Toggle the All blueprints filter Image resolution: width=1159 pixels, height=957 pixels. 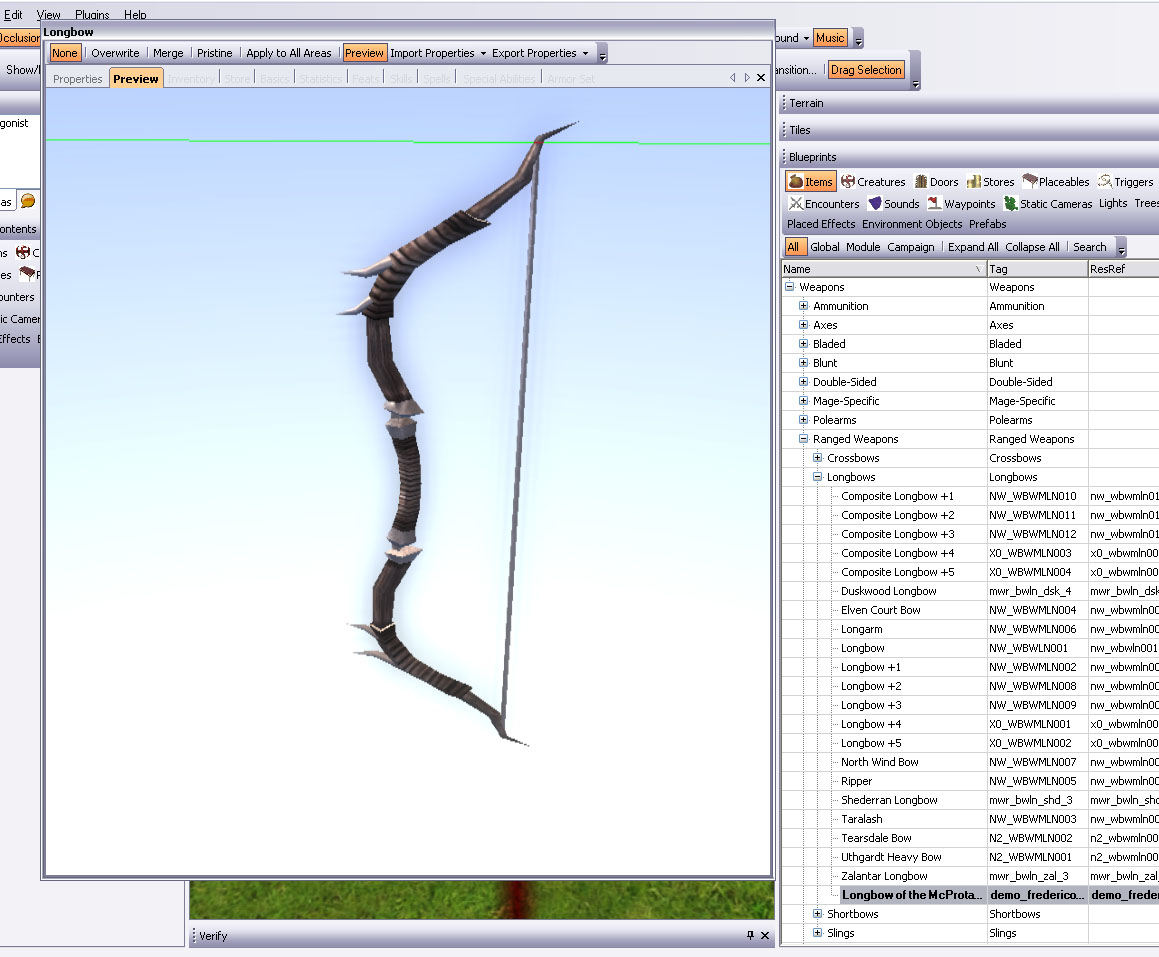793,247
